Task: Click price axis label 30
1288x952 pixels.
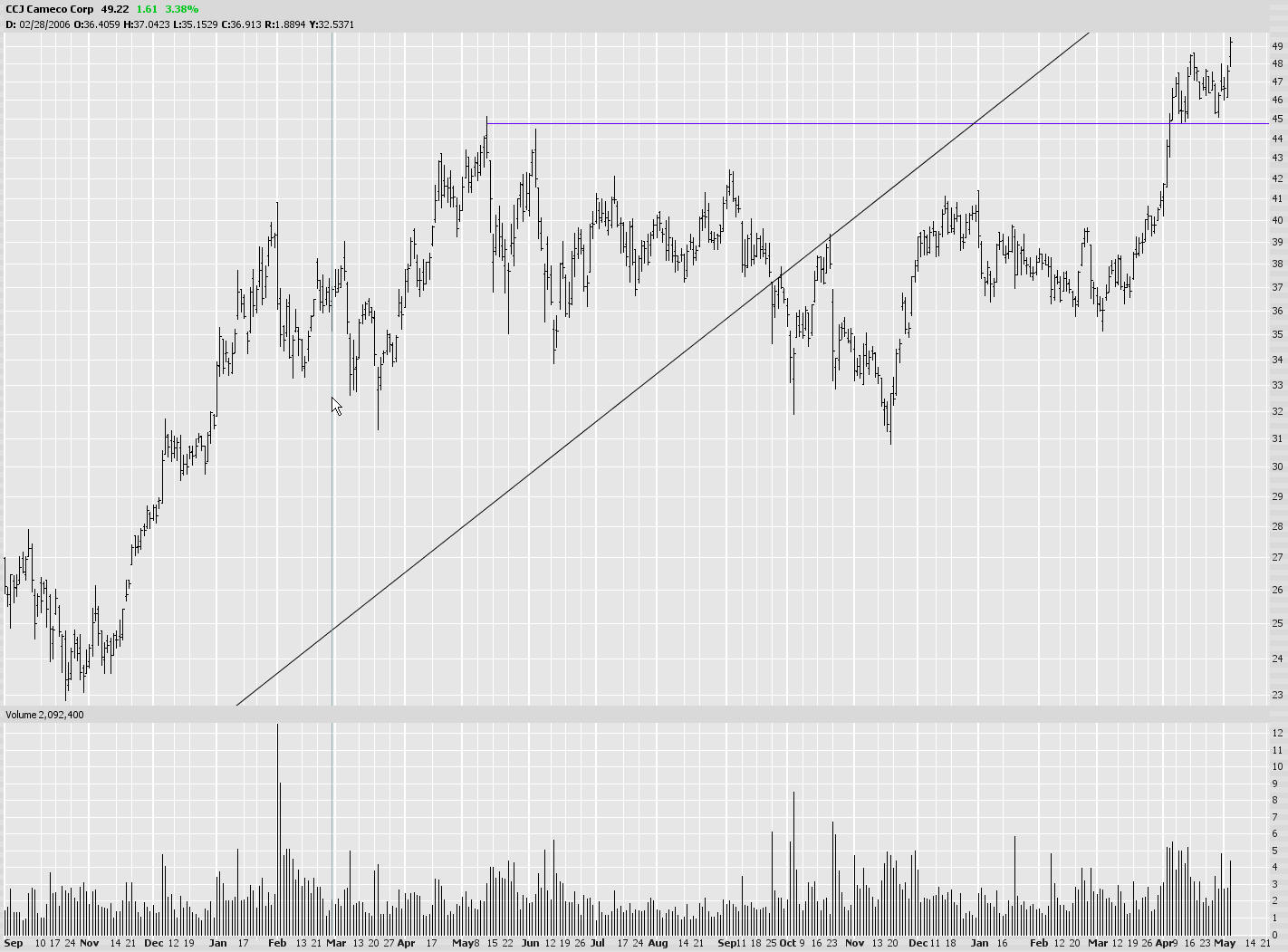Action: pyautogui.click(x=1277, y=466)
